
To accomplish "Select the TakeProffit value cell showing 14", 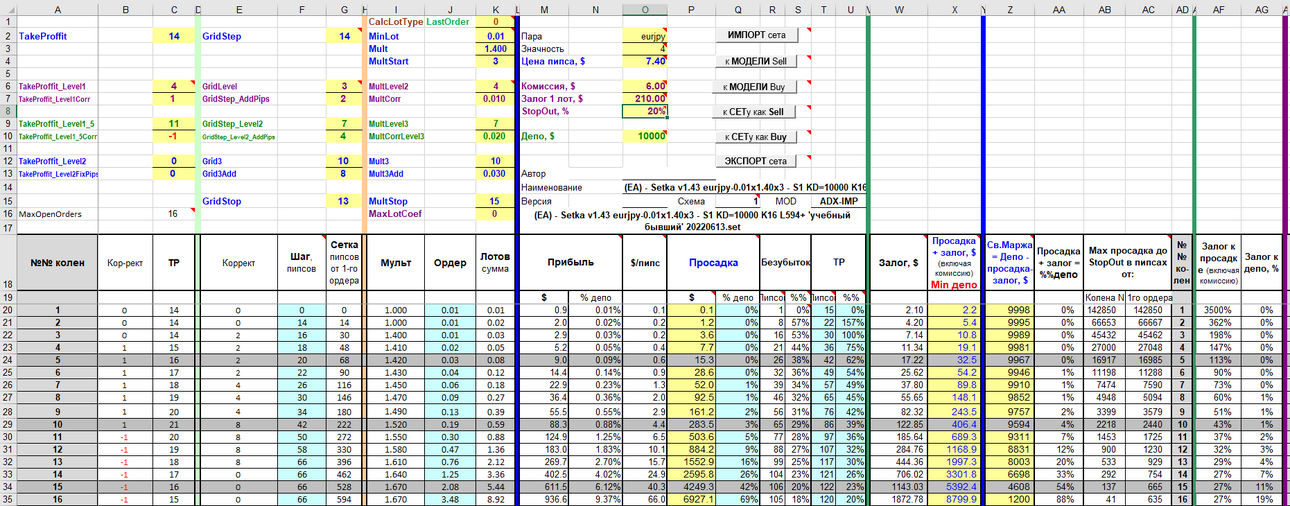I will pos(174,35).
